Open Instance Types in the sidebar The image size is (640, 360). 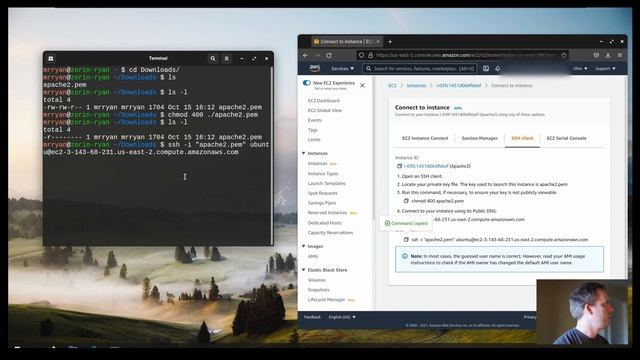coord(323,173)
